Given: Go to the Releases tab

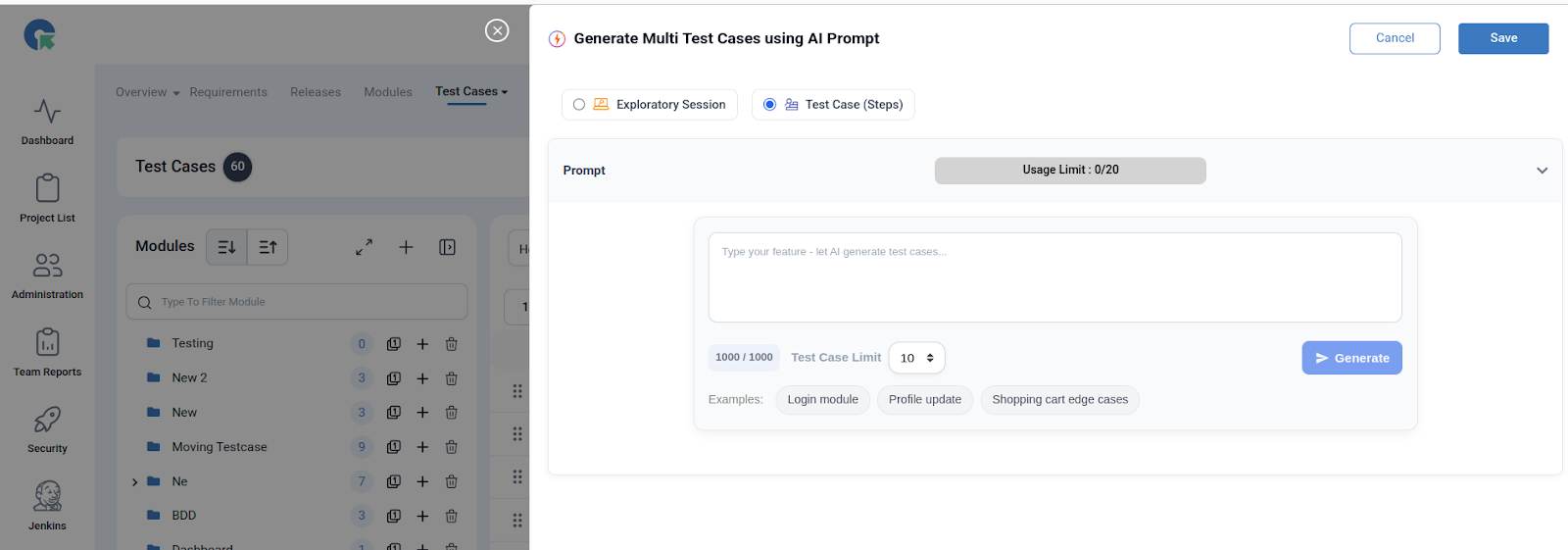Looking at the screenshot, I should [x=316, y=92].
